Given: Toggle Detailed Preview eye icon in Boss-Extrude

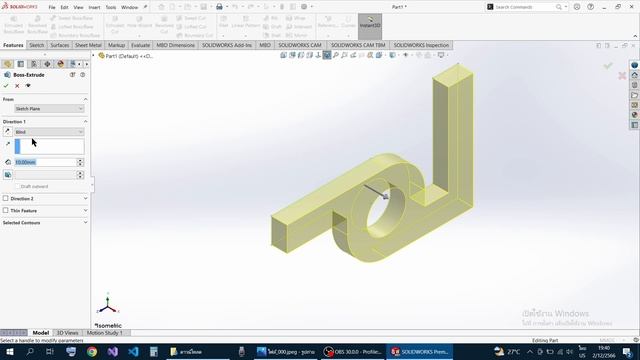Looking at the screenshot, I should (x=28, y=86).
